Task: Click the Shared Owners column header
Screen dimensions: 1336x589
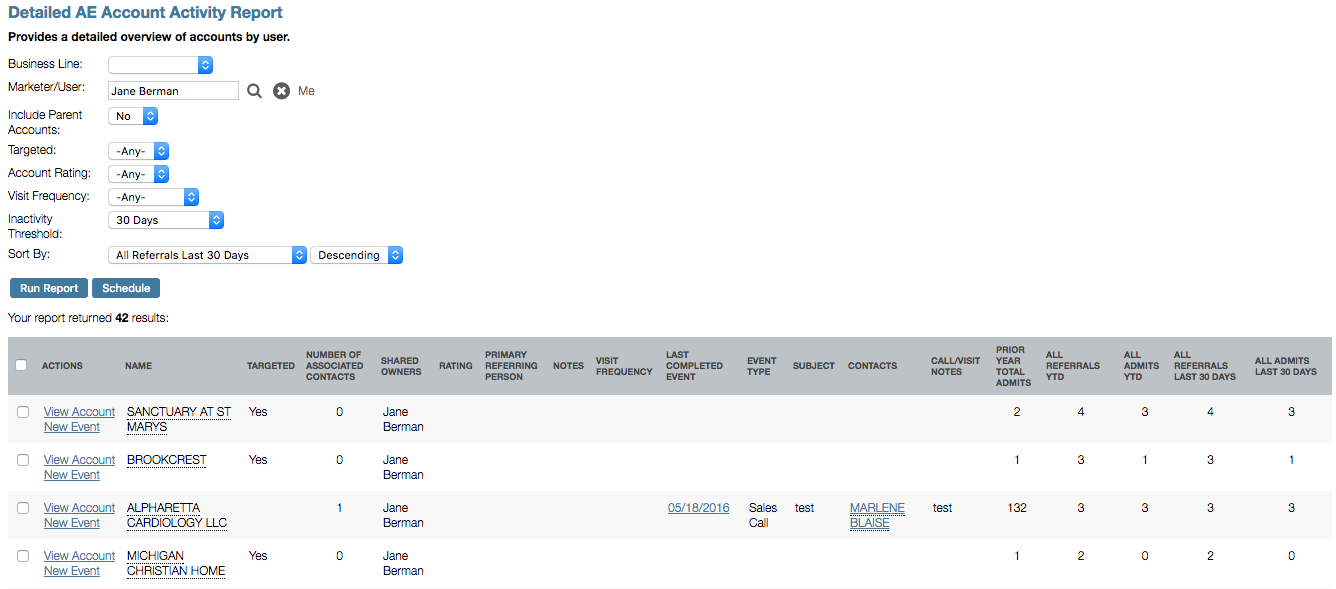Action: tap(401, 366)
